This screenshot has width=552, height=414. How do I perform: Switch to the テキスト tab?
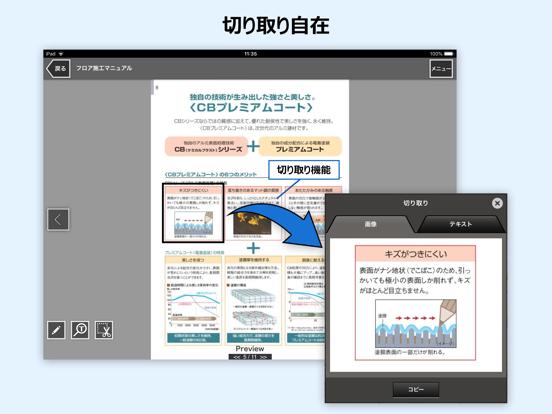pos(460,224)
